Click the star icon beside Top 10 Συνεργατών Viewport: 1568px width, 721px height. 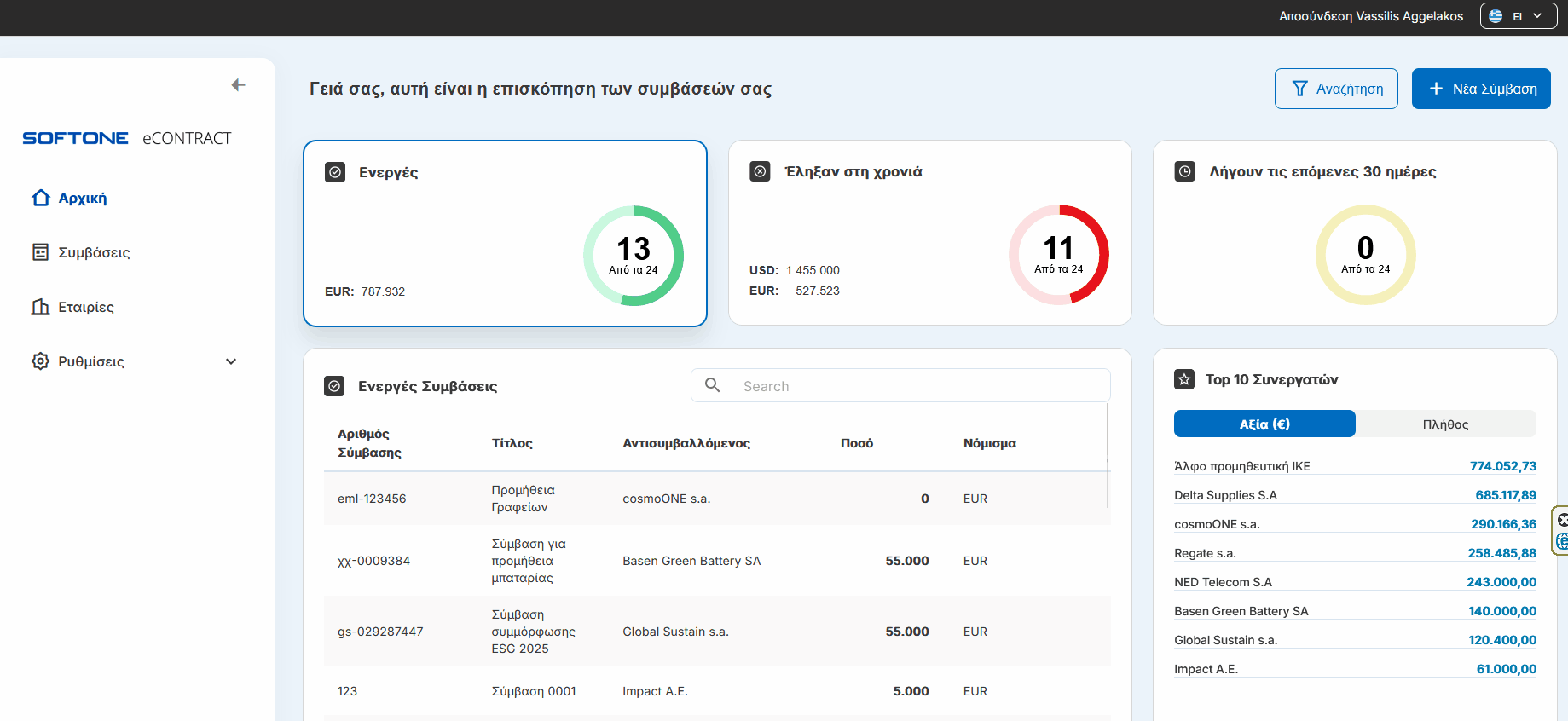pyautogui.click(x=1184, y=379)
